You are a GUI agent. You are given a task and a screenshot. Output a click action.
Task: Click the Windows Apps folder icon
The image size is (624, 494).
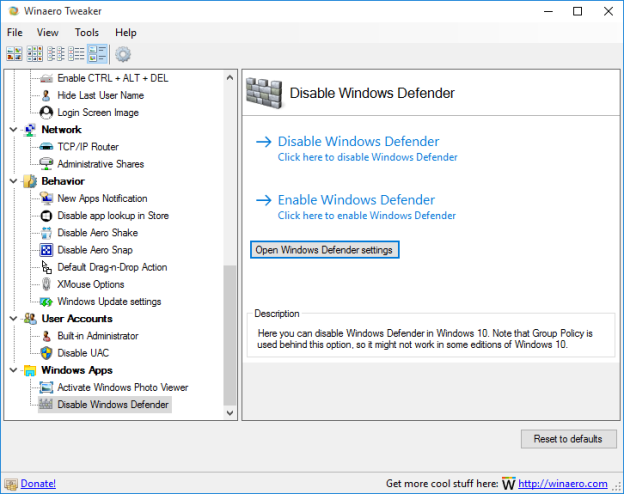(x=30, y=370)
